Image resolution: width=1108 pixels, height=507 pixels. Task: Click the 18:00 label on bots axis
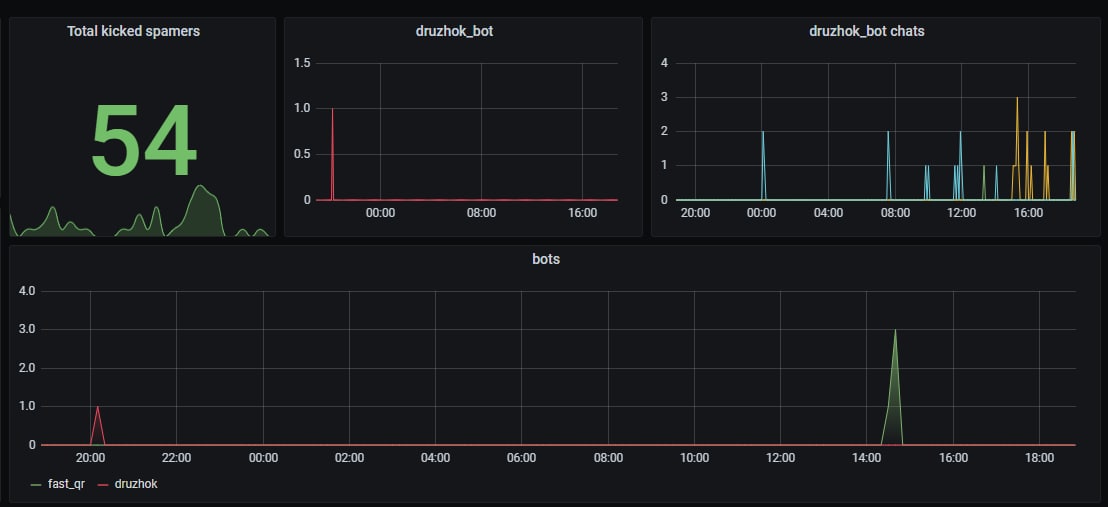coord(1039,458)
